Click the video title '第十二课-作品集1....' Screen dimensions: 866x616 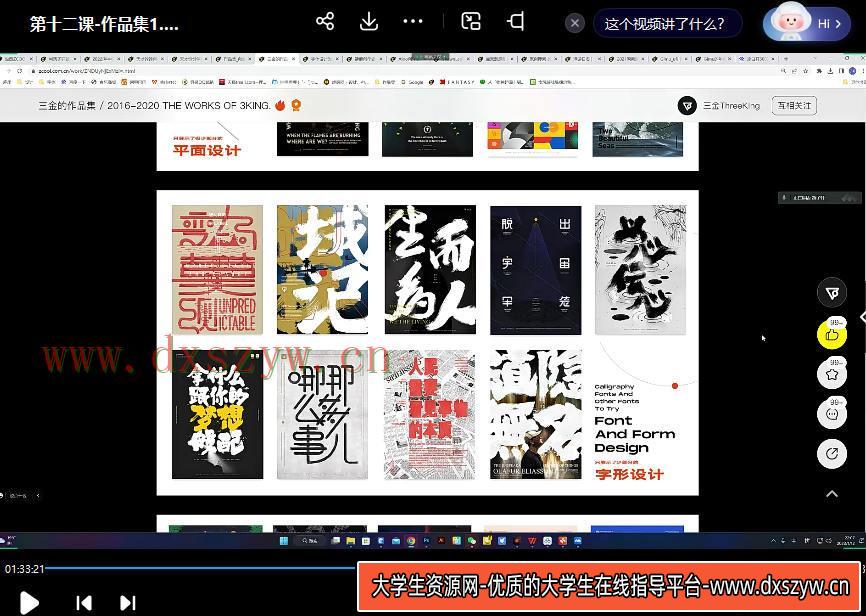[x=104, y=24]
